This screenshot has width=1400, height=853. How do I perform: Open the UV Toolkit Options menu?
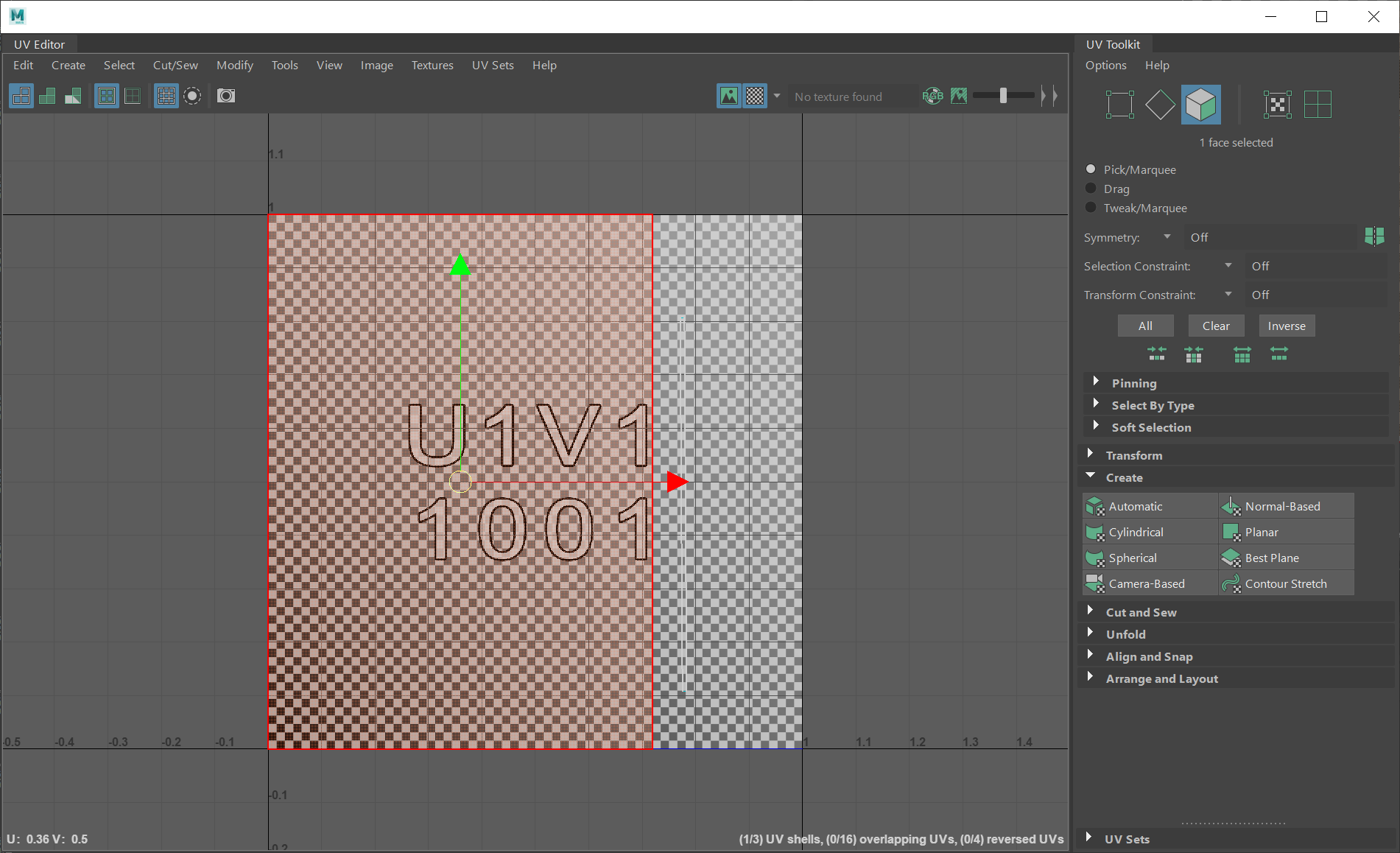coord(1105,65)
